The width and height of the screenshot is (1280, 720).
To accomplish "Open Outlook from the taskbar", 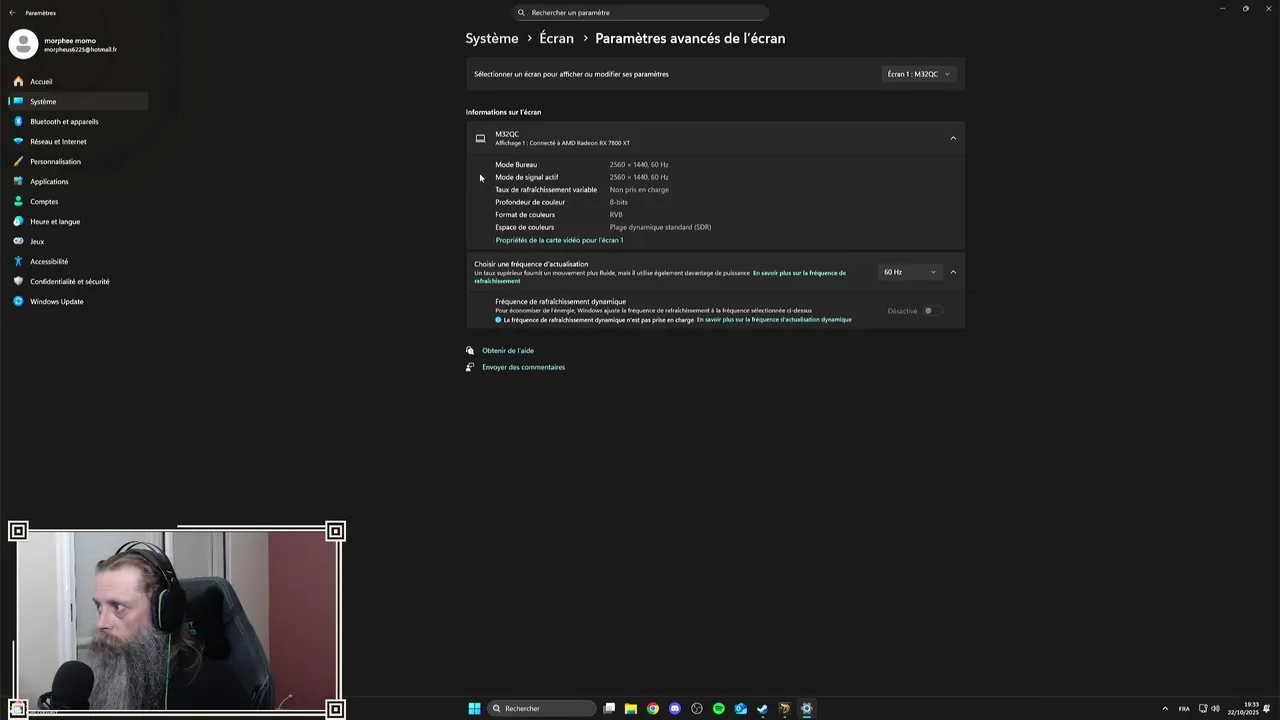I will pos(741,708).
